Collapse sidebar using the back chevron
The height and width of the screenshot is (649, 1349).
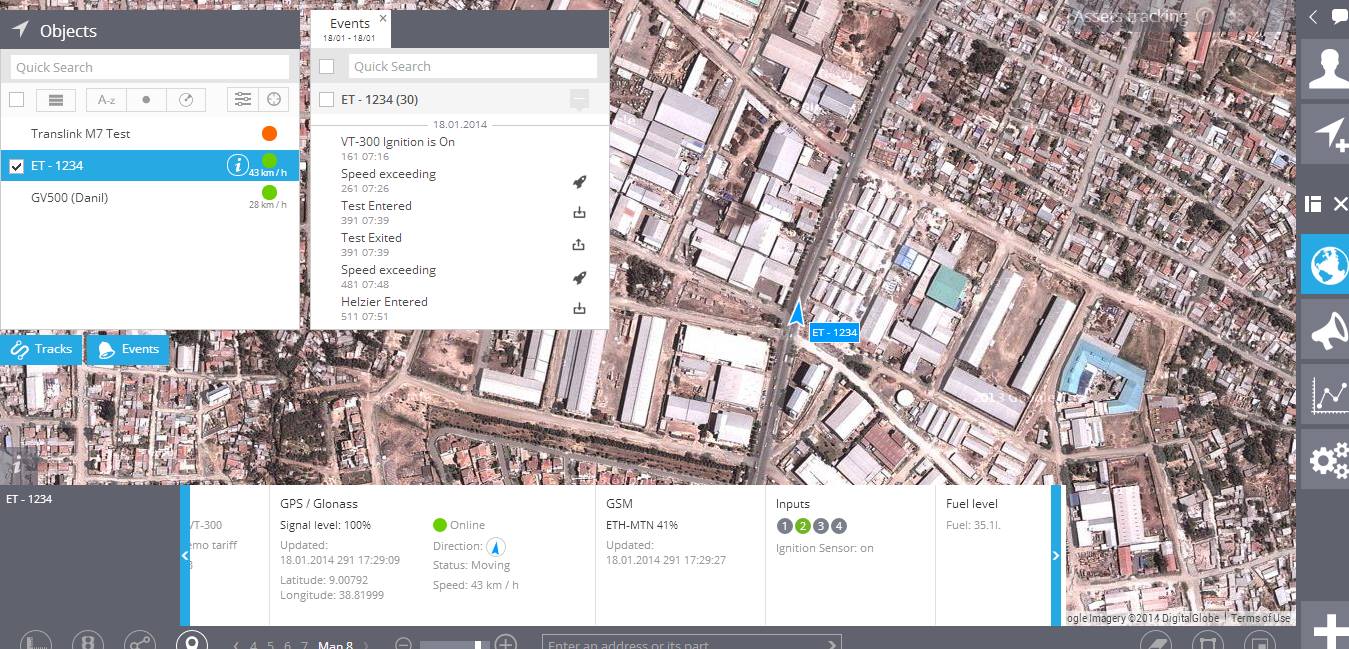[x=1313, y=16]
